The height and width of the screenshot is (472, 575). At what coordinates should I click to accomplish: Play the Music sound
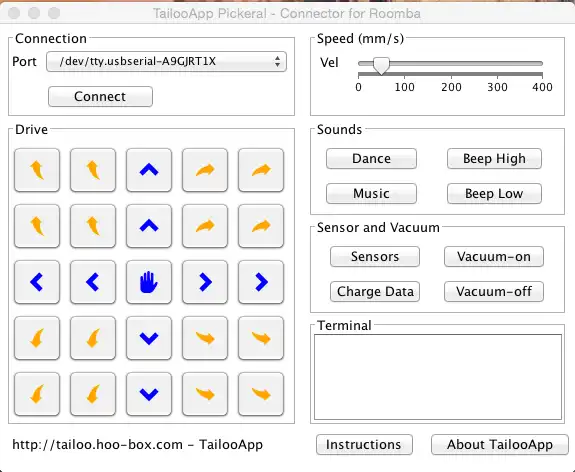point(371,193)
